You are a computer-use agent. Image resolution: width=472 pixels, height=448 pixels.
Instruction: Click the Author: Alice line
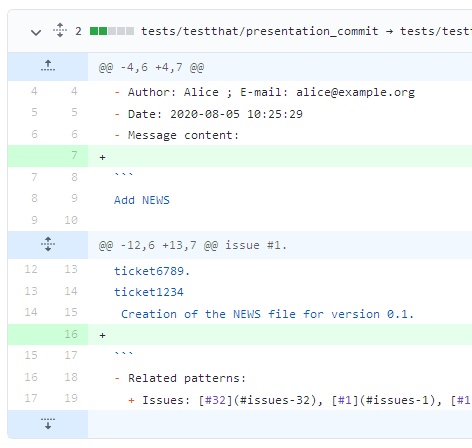pyautogui.click(x=265, y=92)
